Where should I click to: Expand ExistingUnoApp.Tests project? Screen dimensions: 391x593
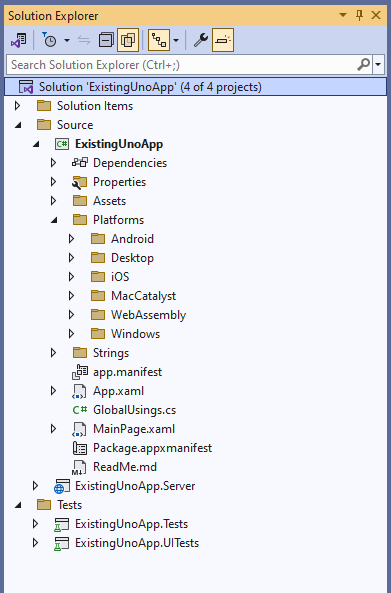click(35, 524)
